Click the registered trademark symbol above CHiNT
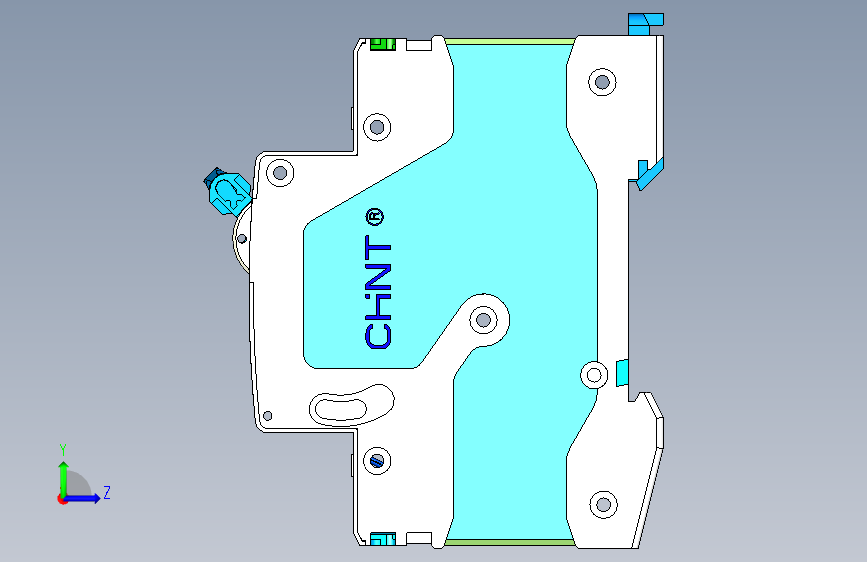867x562 pixels. coord(375,217)
